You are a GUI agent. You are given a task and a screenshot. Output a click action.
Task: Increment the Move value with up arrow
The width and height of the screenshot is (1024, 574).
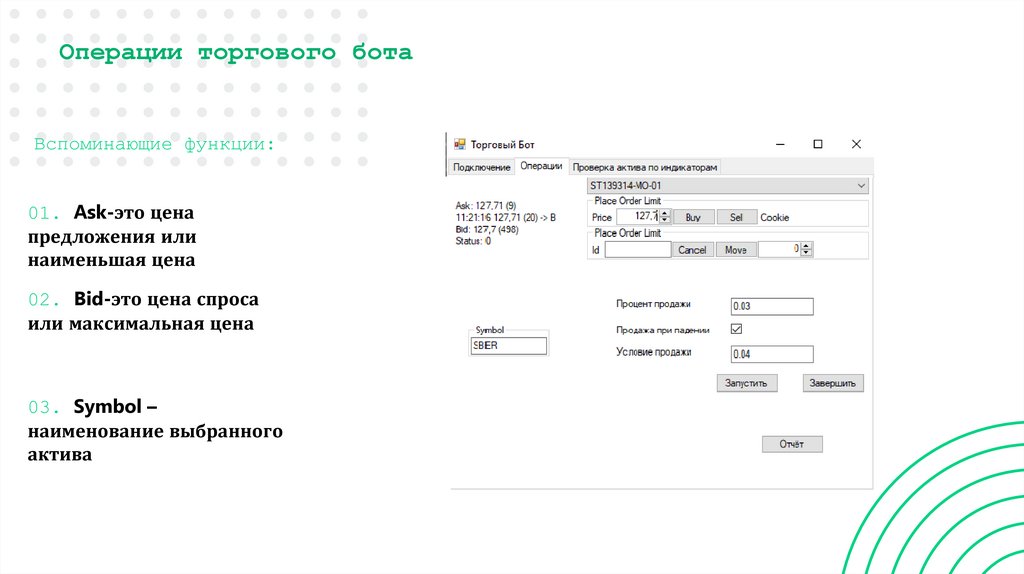tap(807, 246)
